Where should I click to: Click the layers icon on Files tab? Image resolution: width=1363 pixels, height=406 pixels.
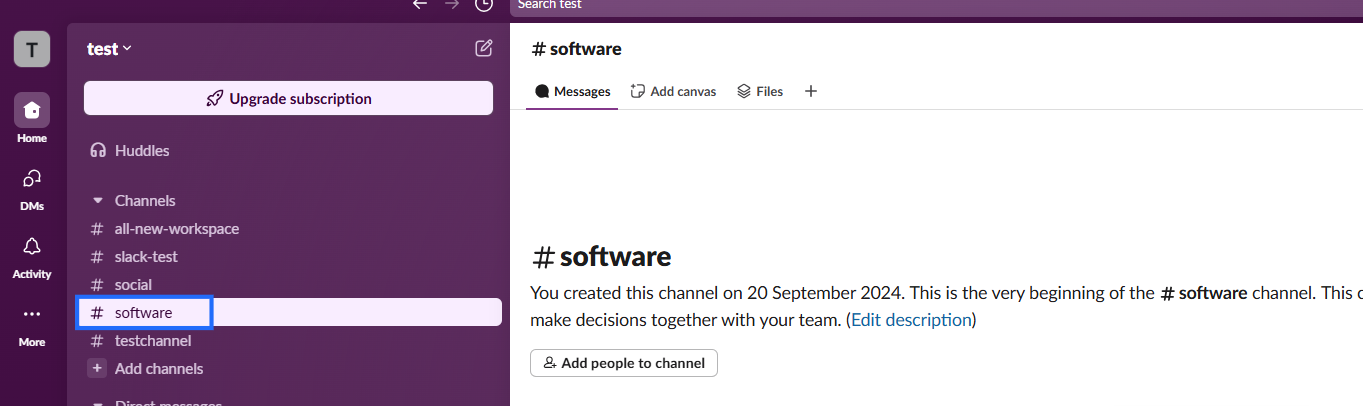pyautogui.click(x=744, y=91)
